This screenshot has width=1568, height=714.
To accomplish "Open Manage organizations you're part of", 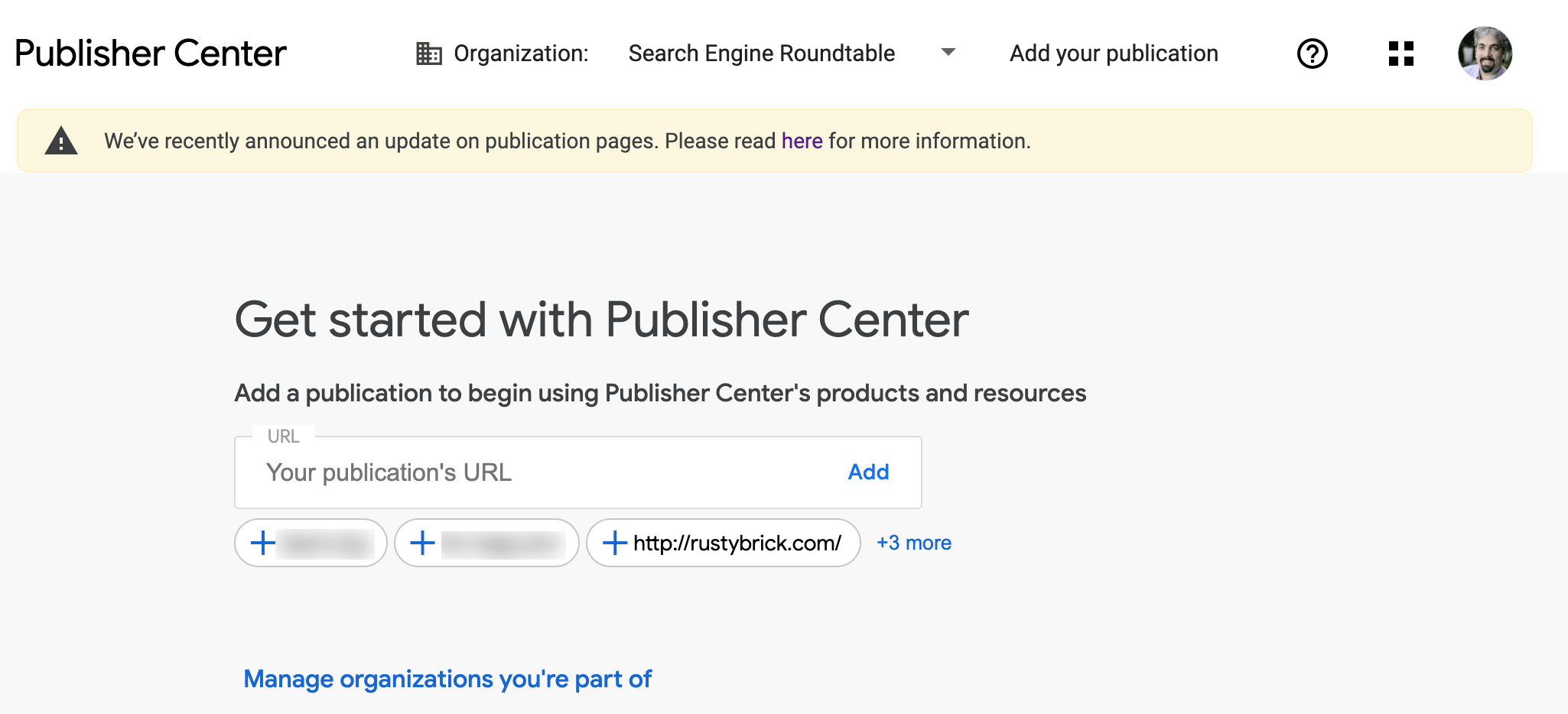I will [x=447, y=678].
